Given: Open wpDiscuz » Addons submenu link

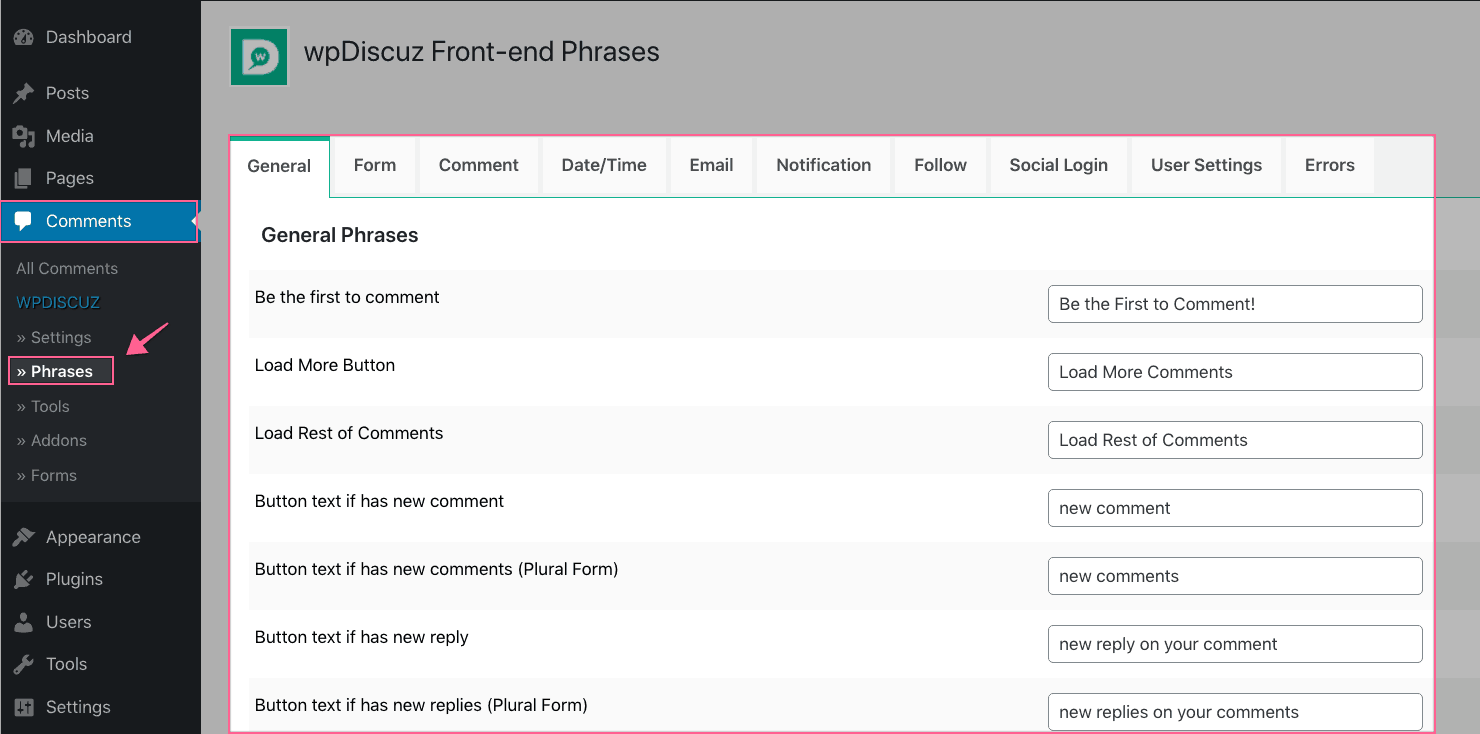Looking at the screenshot, I should point(52,440).
